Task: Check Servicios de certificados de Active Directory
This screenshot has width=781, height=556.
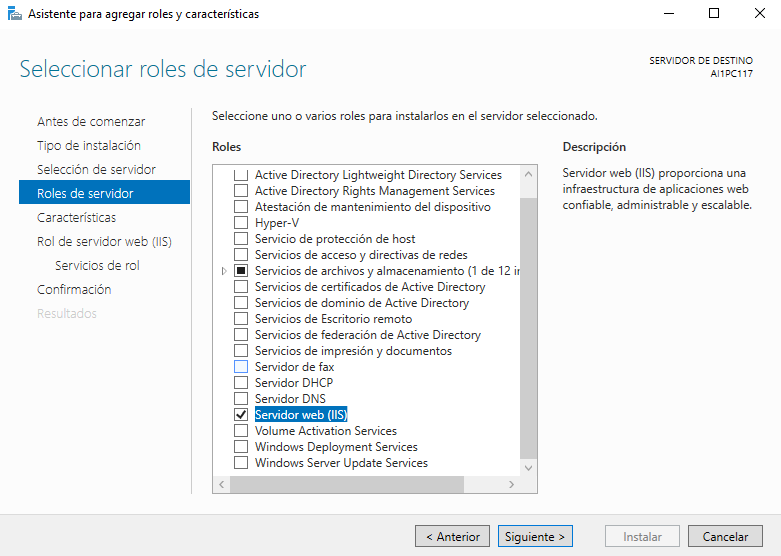Action: click(x=241, y=286)
